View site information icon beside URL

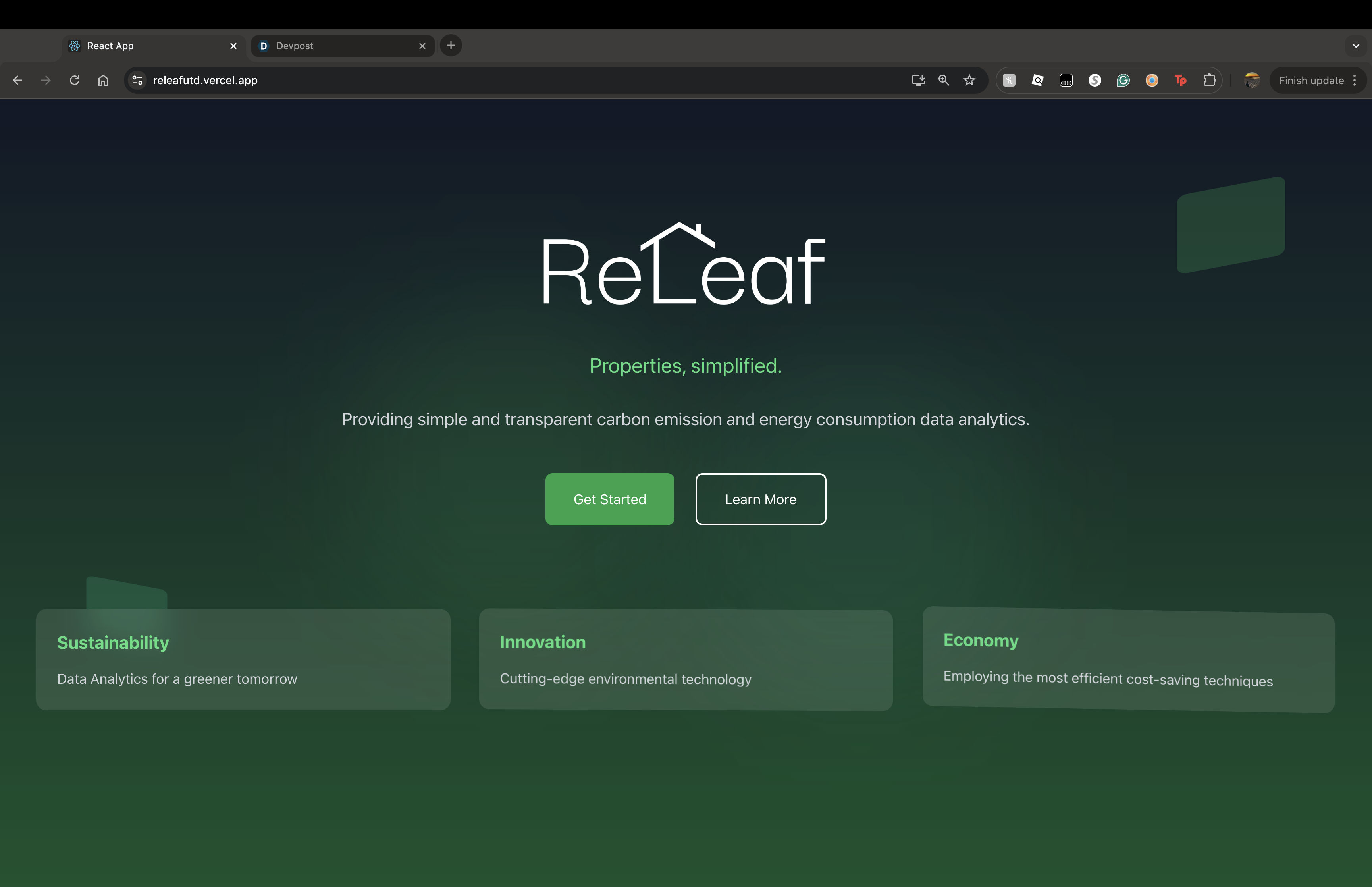point(137,81)
